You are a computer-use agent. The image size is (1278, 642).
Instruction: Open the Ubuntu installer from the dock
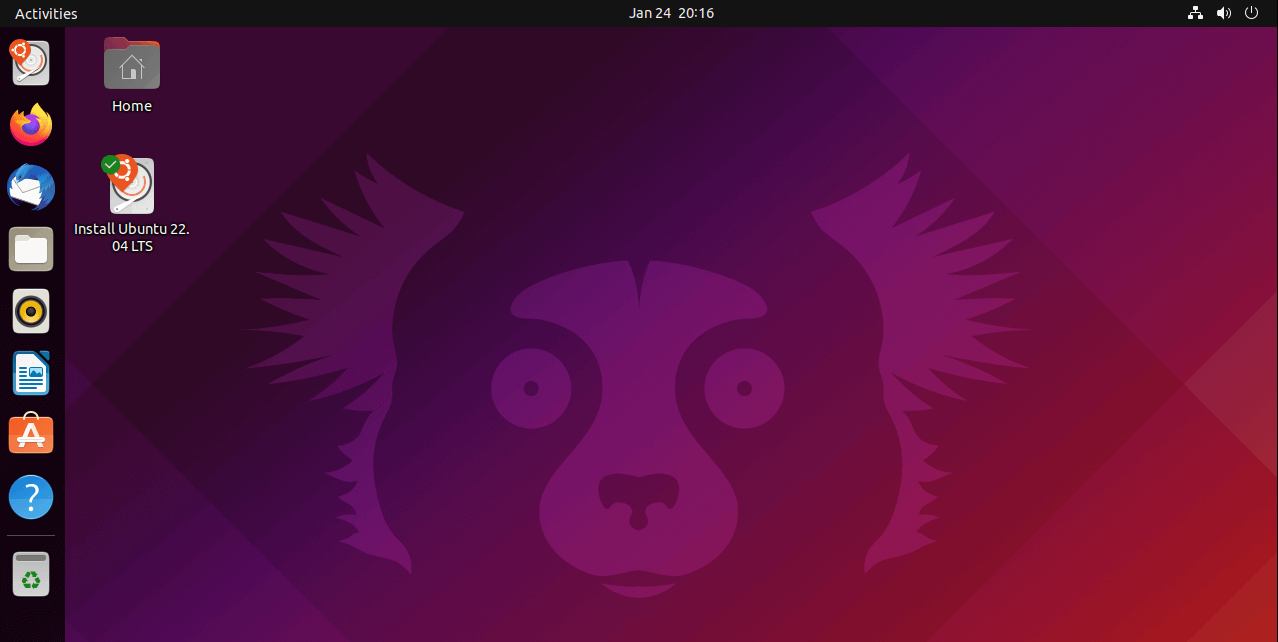click(31, 62)
